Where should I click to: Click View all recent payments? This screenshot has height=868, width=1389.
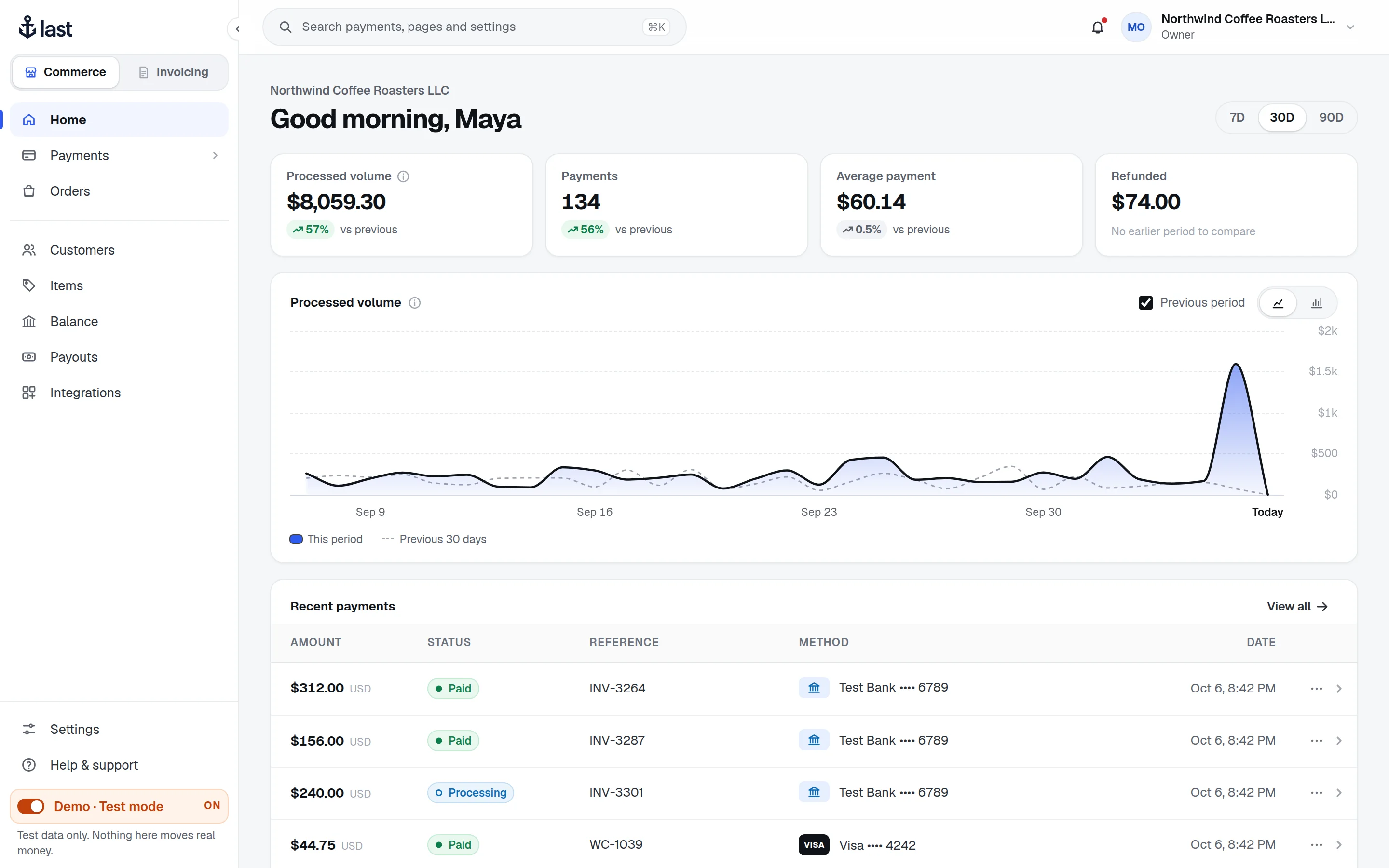[x=1297, y=606]
